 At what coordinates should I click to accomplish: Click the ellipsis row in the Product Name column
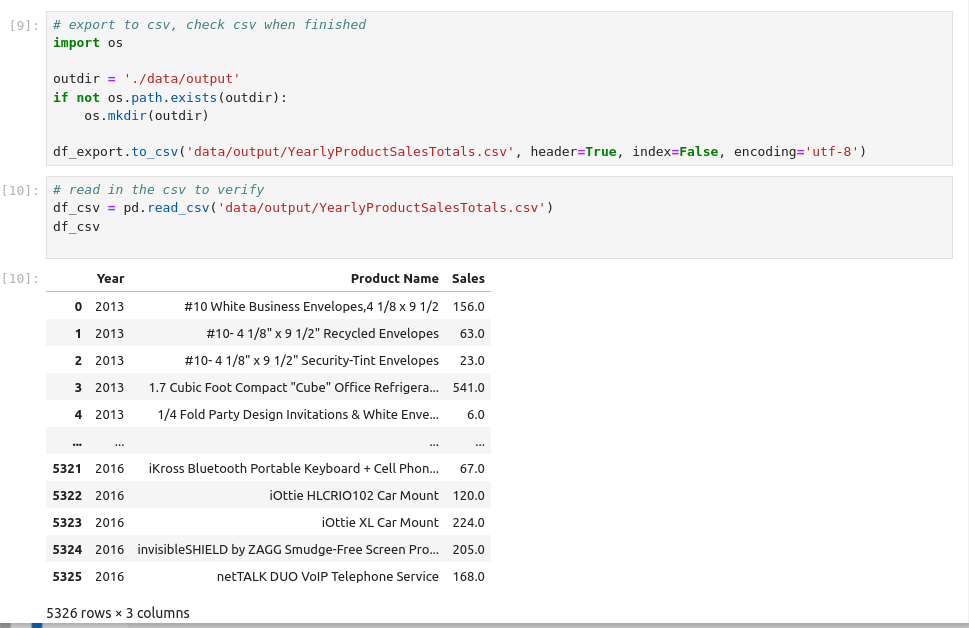pyautogui.click(x=433, y=442)
